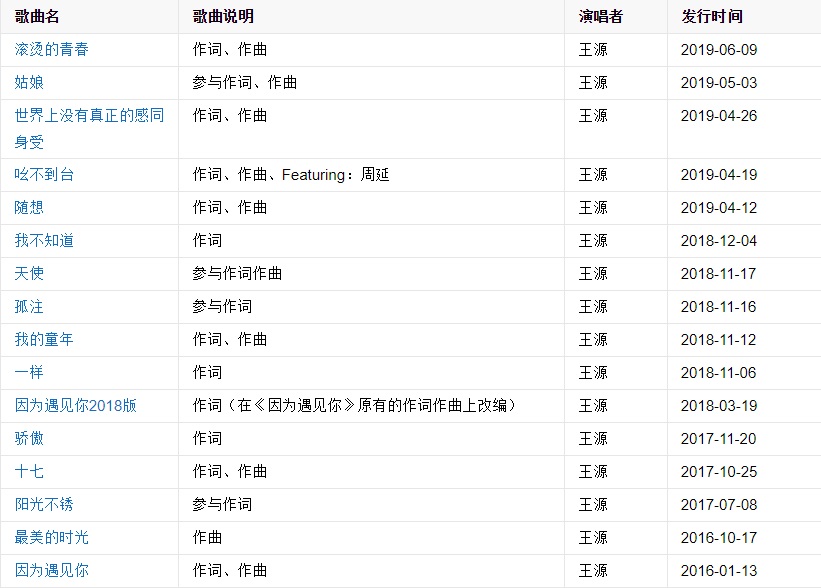Click the description 参与作词作曲 for 天使

point(237,273)
